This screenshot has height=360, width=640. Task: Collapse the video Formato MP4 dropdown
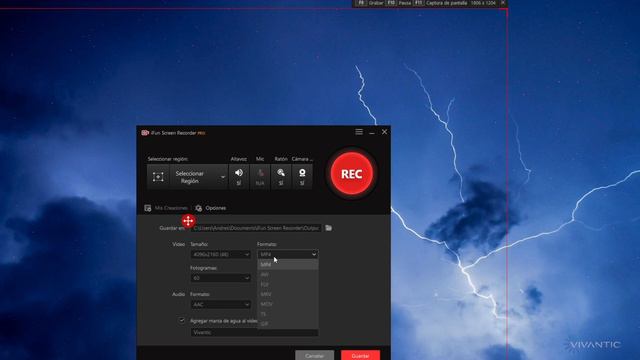click(288, 254)
